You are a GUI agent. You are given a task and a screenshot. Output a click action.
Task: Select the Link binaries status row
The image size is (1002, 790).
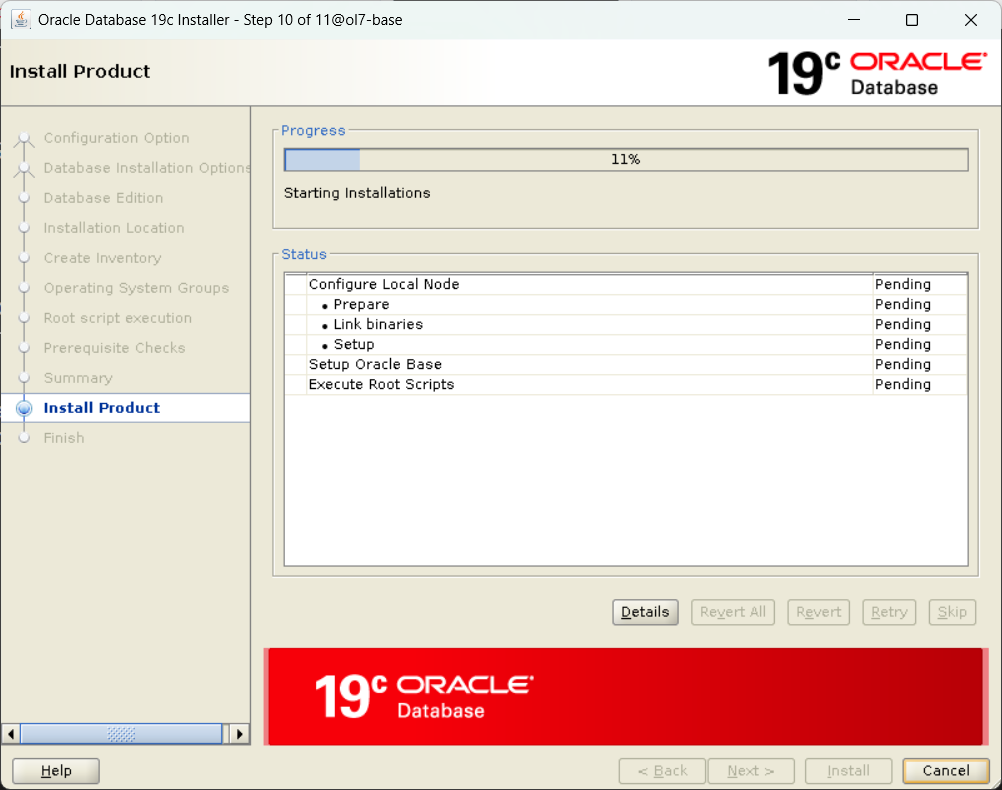[626, 324]
